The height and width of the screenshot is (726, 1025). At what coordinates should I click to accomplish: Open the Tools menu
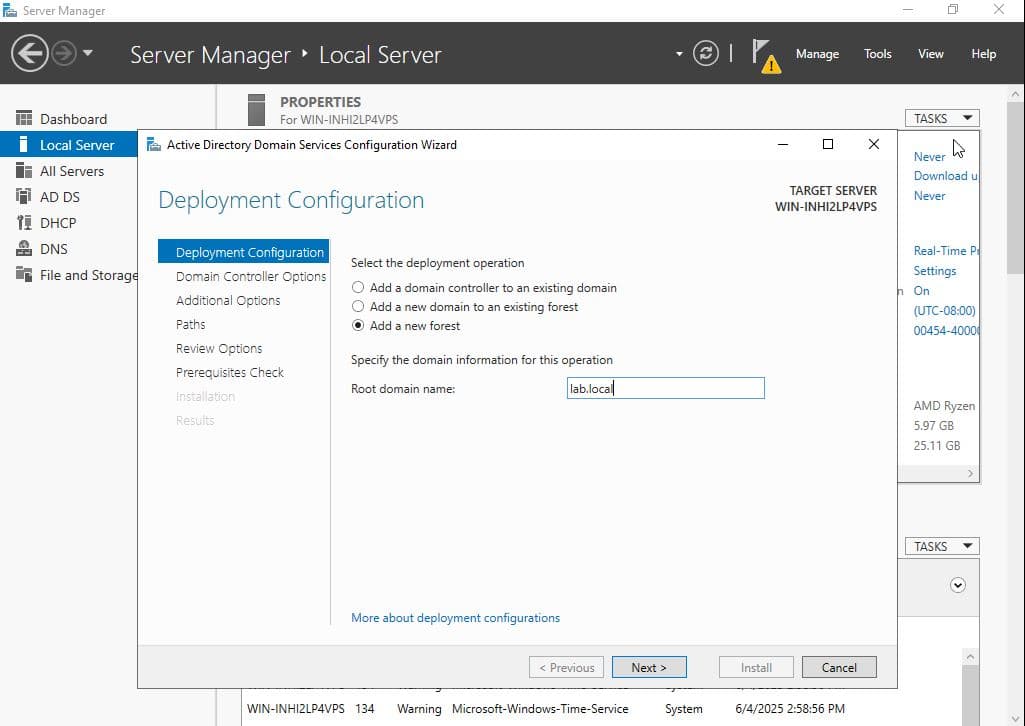pyautogui.click(x=877, y=54)
